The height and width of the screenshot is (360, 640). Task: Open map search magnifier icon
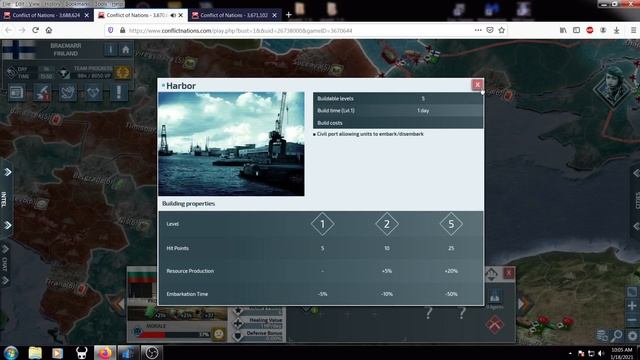pos(616,336)
